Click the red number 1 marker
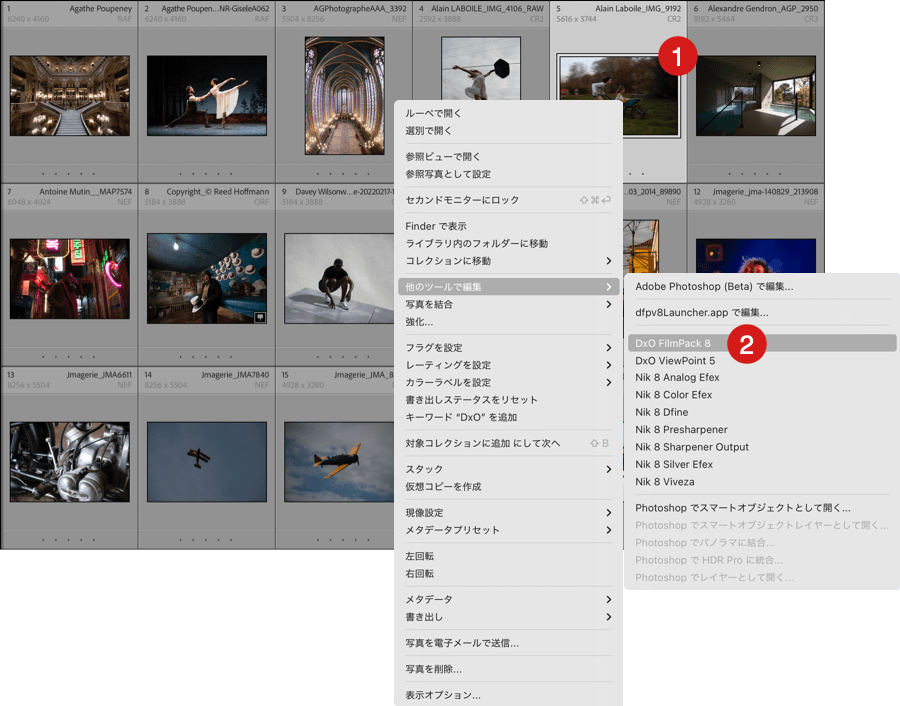Screen dimensions: 900x706 [x=677, y=57]
